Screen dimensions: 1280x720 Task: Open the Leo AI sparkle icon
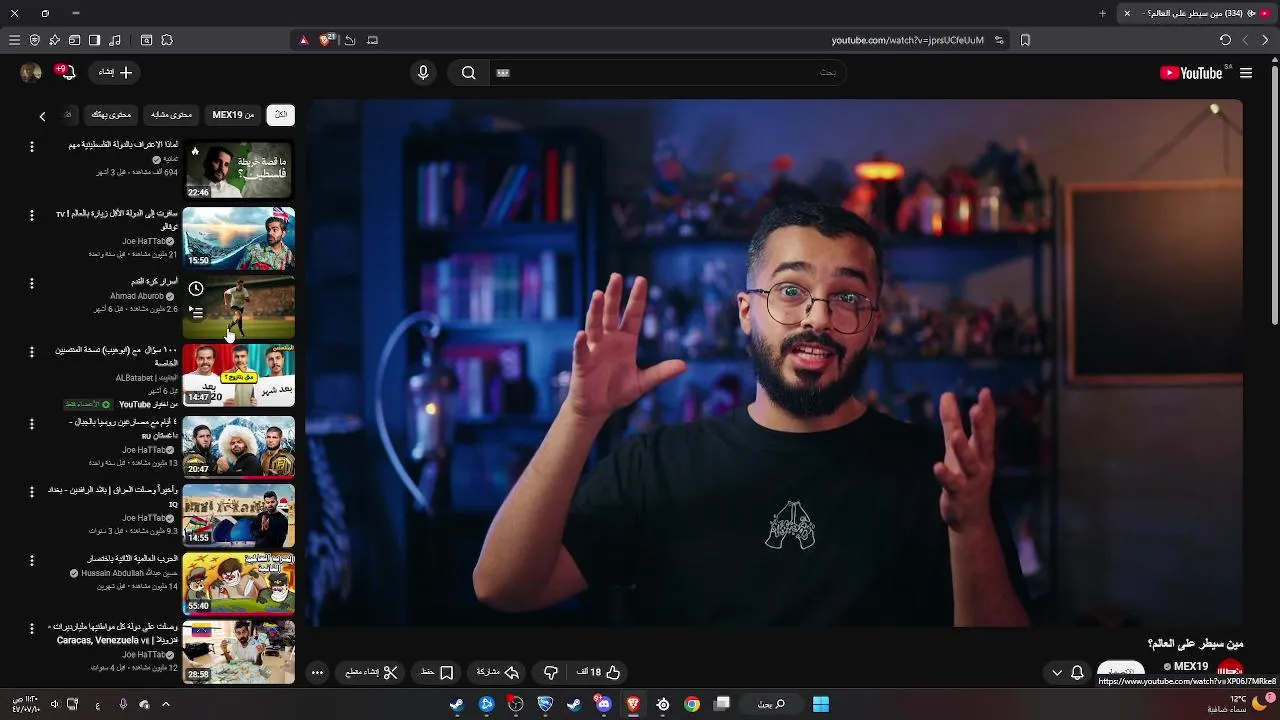(x=54, y=40)
